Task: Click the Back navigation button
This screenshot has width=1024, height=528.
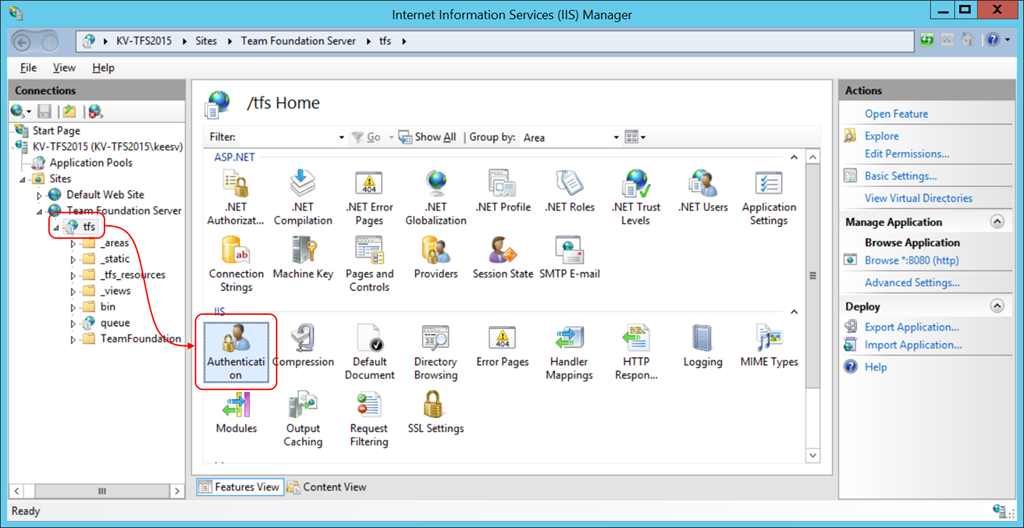Action: pyautogui.click(x=22, y=42)
